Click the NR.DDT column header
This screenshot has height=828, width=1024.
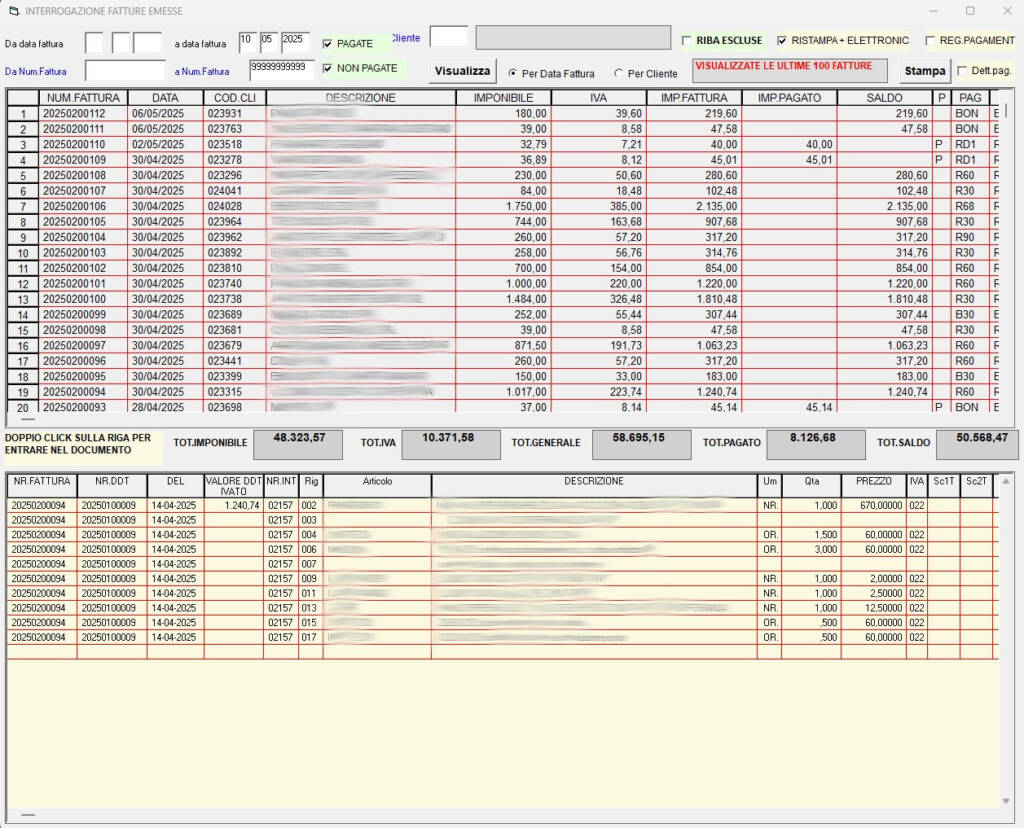coord(112,486)
